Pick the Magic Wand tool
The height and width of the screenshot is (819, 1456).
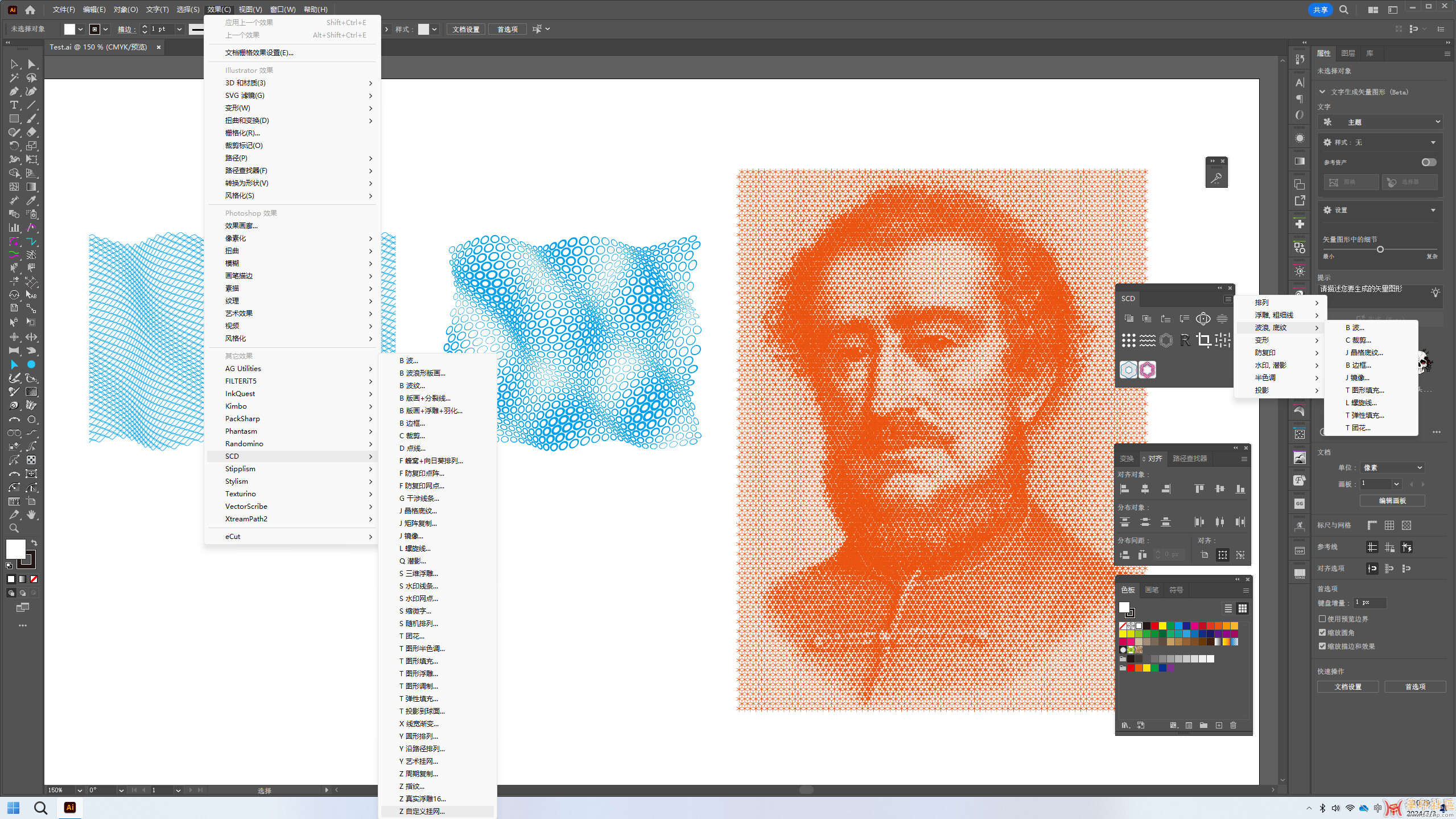coord(14,78)
